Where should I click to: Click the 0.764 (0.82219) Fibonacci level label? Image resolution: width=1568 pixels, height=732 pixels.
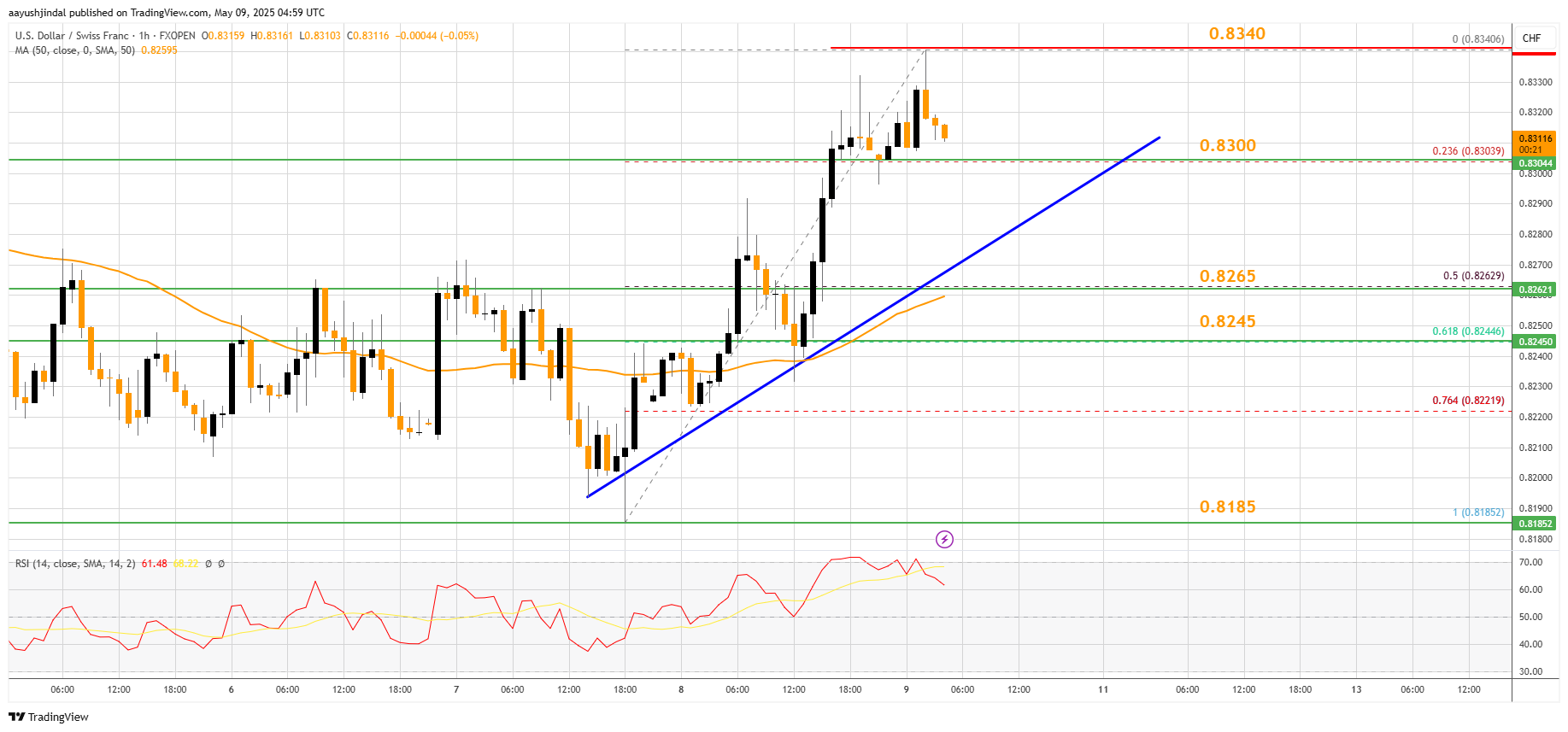(1468, 401)
